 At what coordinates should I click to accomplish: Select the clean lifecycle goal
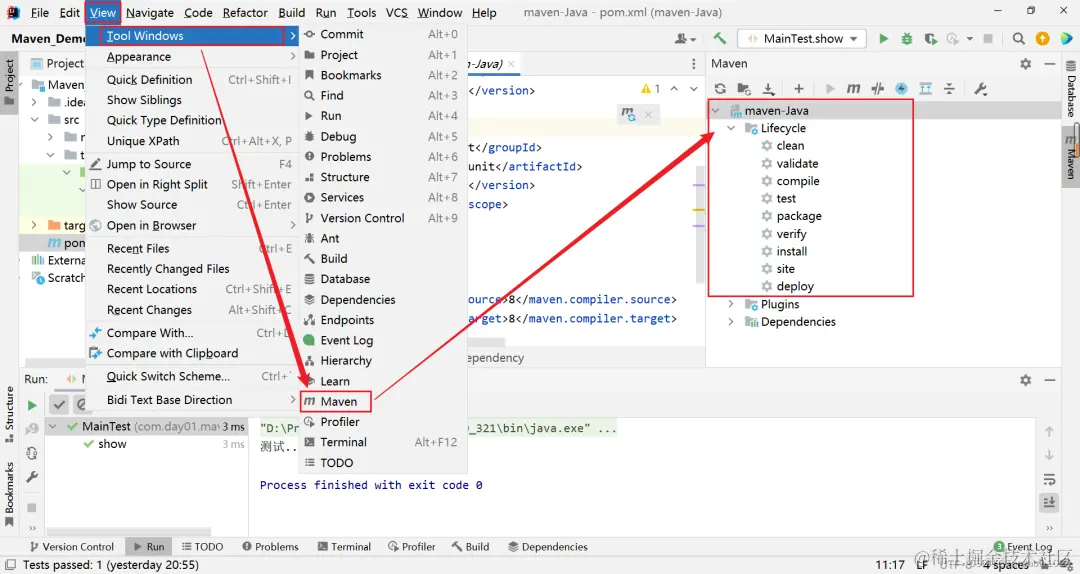coord(790,145)
